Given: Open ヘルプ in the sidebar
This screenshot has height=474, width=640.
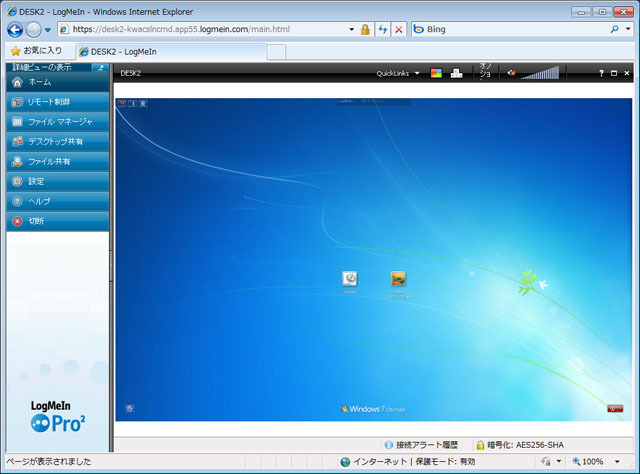Looking at the screenshot, I should click(58, 201).
